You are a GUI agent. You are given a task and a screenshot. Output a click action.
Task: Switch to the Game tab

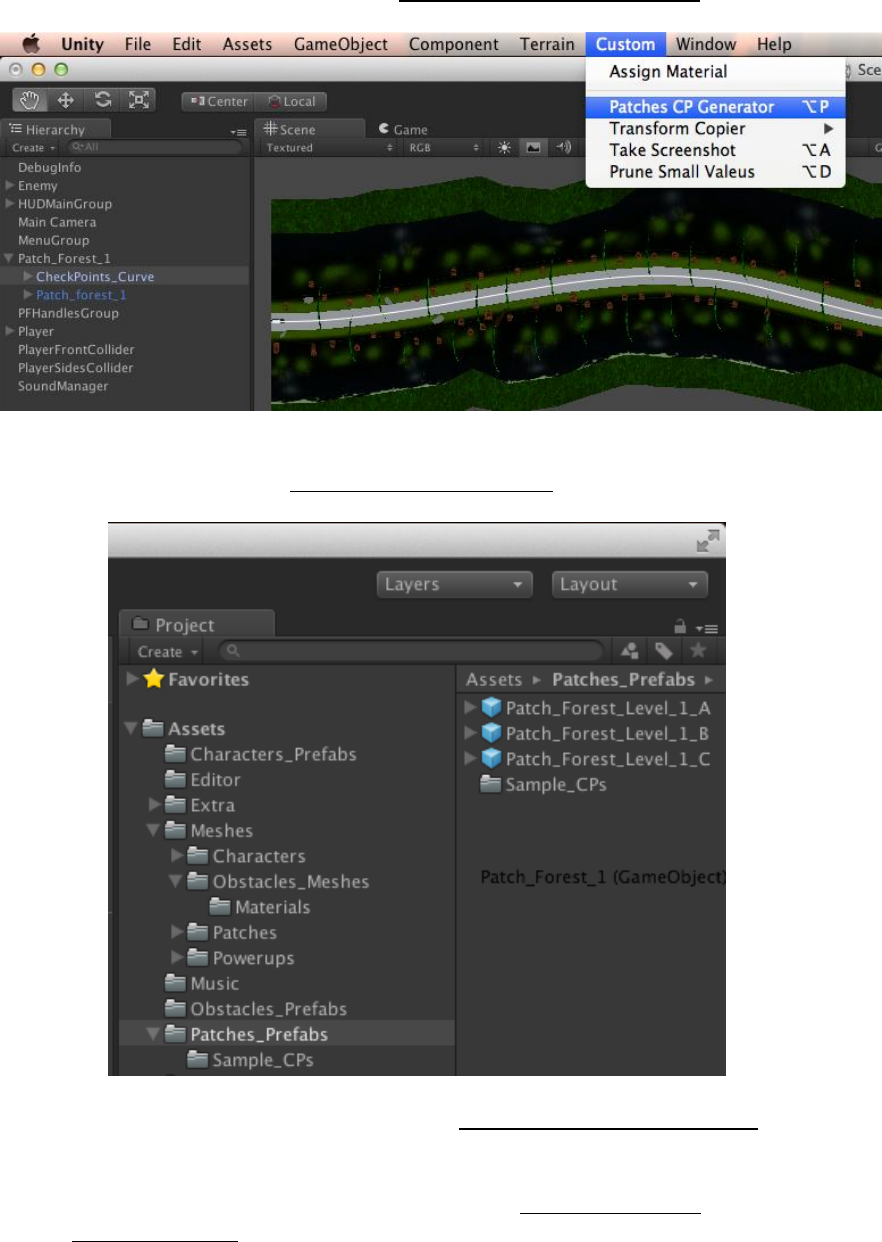[402, 129]
